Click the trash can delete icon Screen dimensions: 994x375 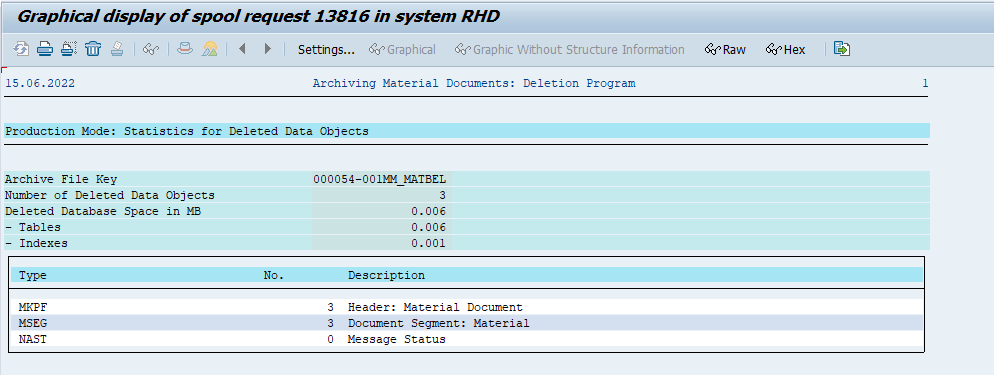point(93,49)
